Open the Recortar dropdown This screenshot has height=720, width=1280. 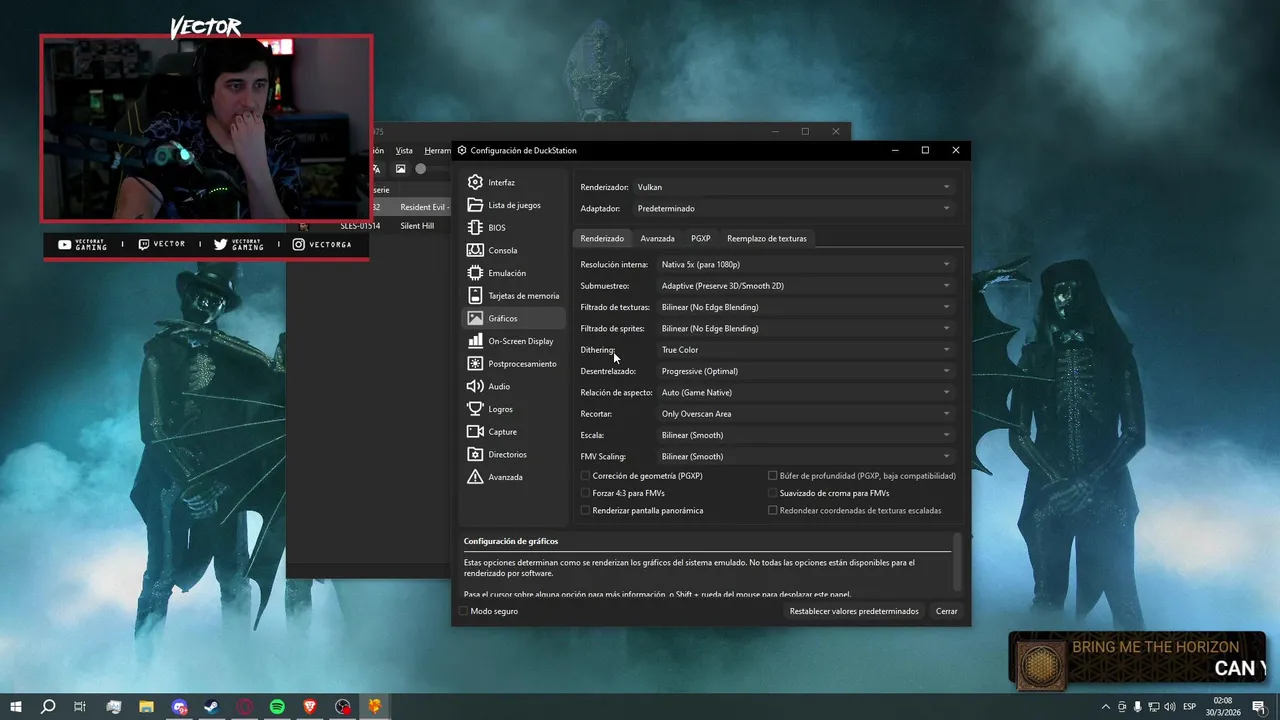click(806, 414)
